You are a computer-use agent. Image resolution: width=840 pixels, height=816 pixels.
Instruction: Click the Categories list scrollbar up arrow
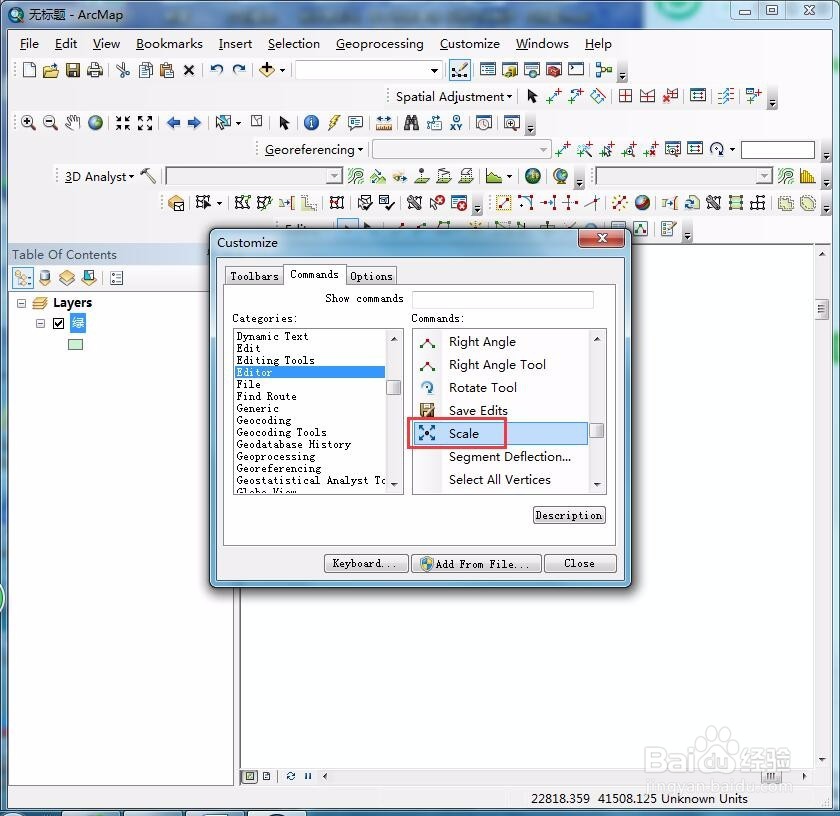pyautogui.click(x=394, y=339)
